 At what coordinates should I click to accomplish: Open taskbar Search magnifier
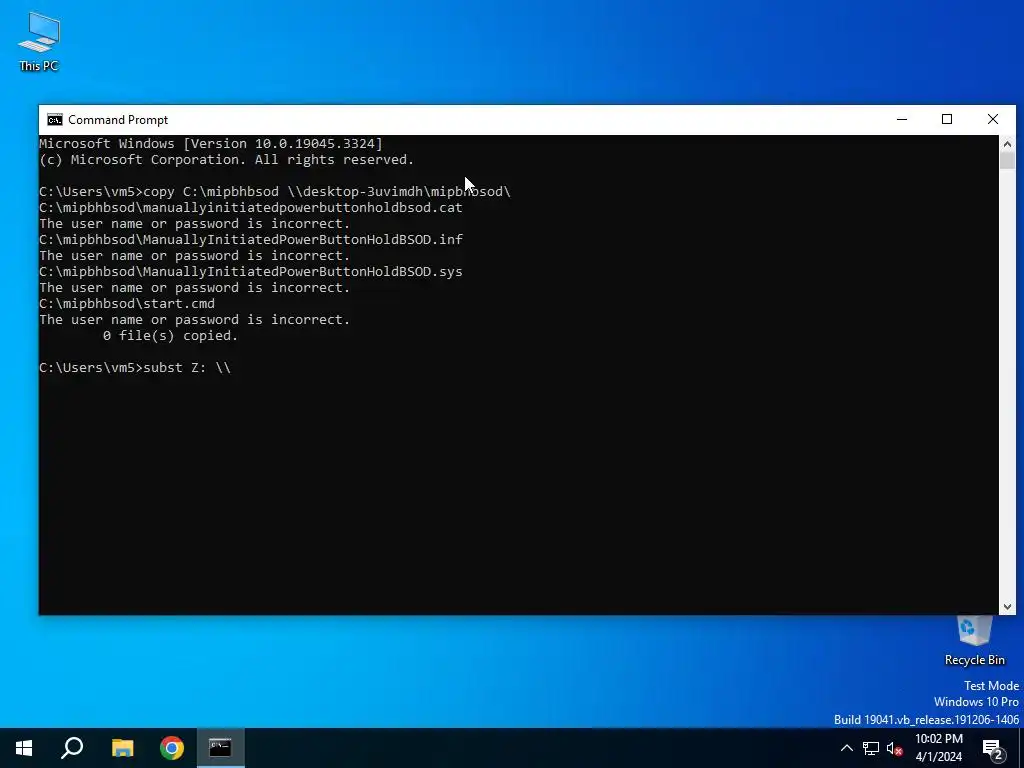click(72, 748)
